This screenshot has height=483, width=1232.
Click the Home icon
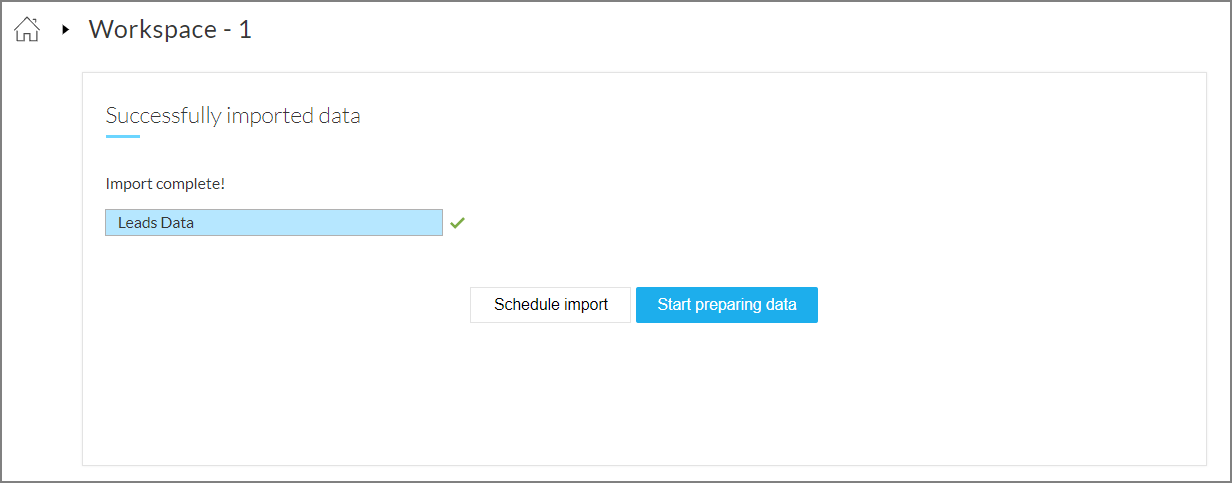pyautogui.click(x=27, y=30)
